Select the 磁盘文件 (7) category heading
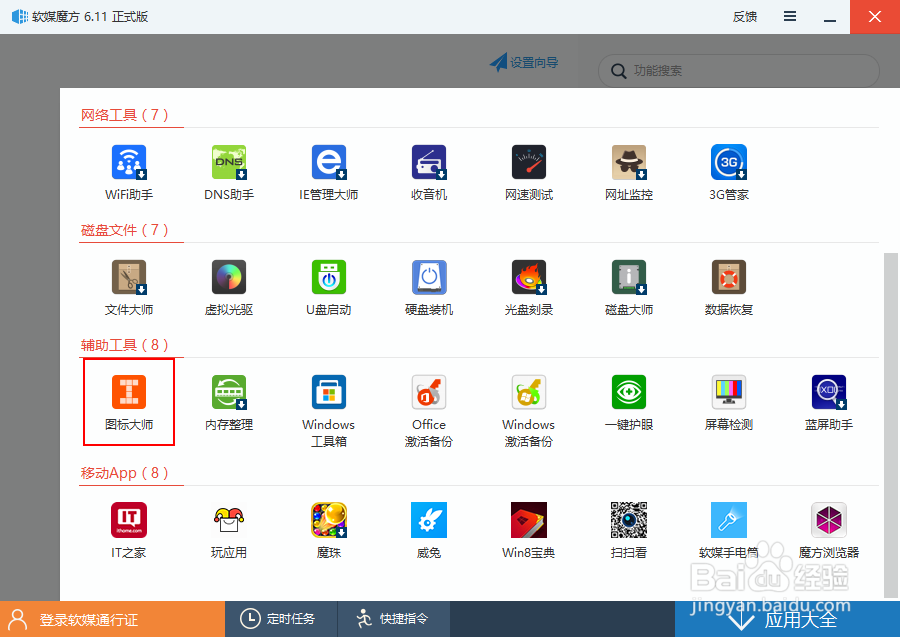Viewport: 900px width, 637px height. pyautogui.click(x=125, y=230)
